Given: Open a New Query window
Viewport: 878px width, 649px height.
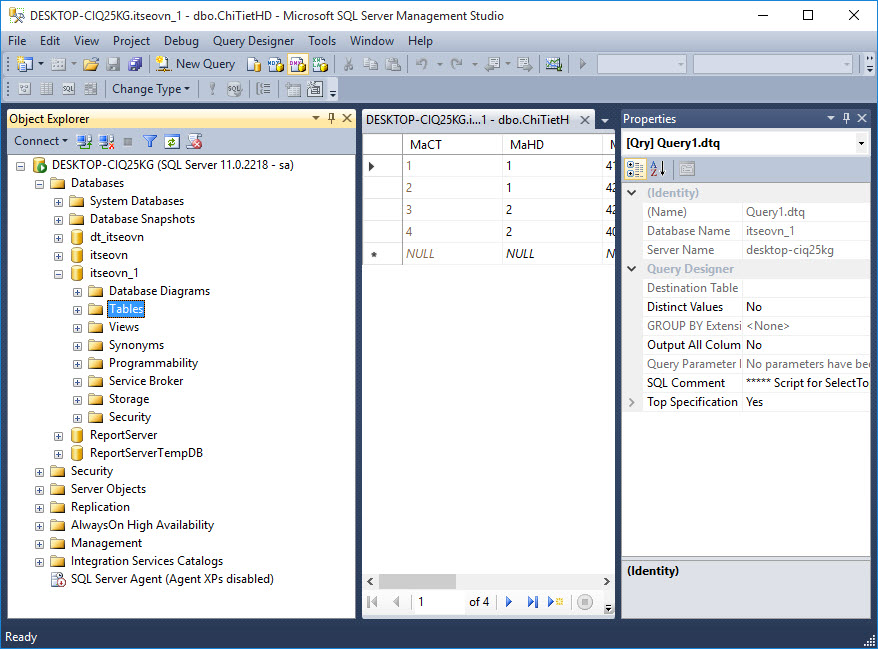Looking at the screenshot, I should [195, 64].
